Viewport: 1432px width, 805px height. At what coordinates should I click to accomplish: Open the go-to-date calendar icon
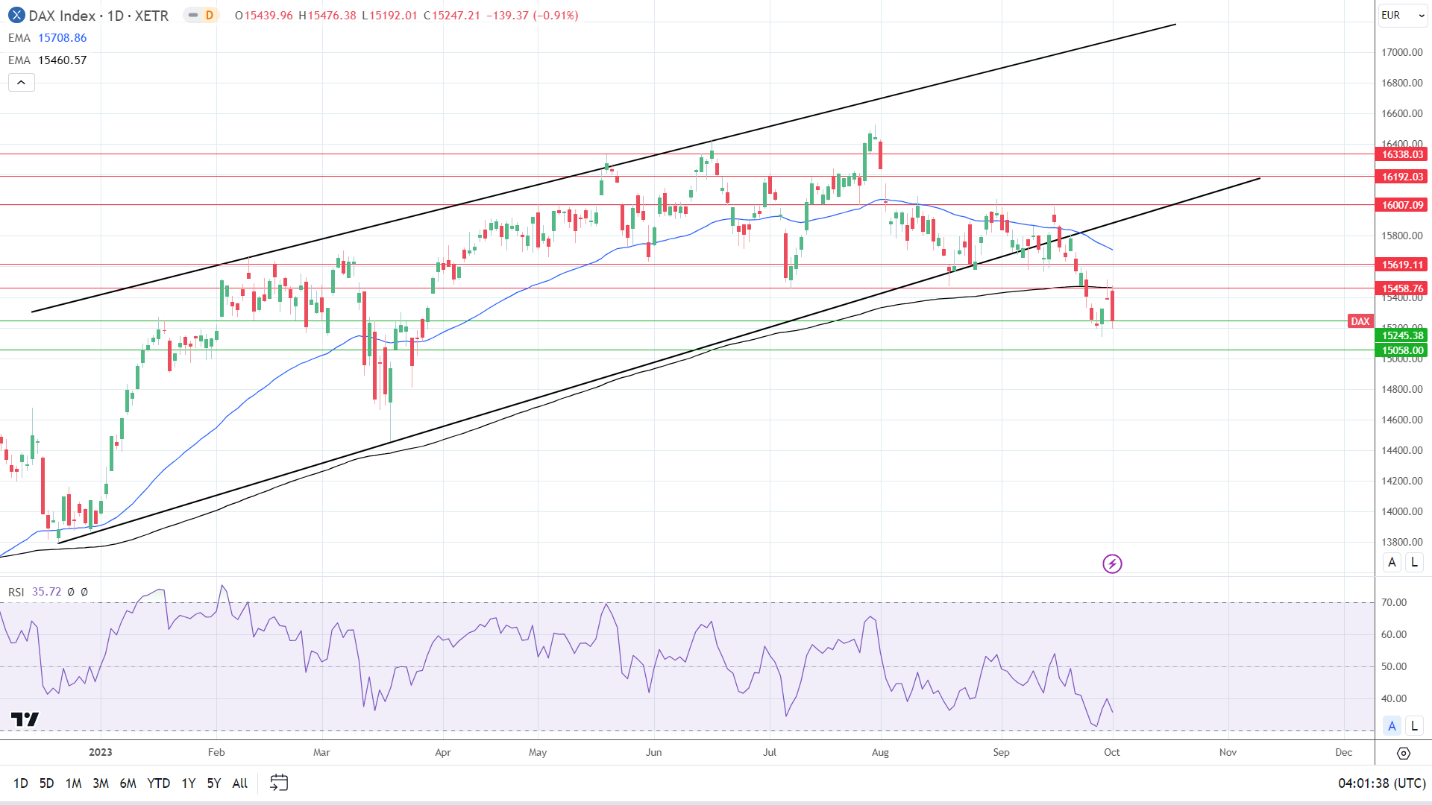[279, 783]
